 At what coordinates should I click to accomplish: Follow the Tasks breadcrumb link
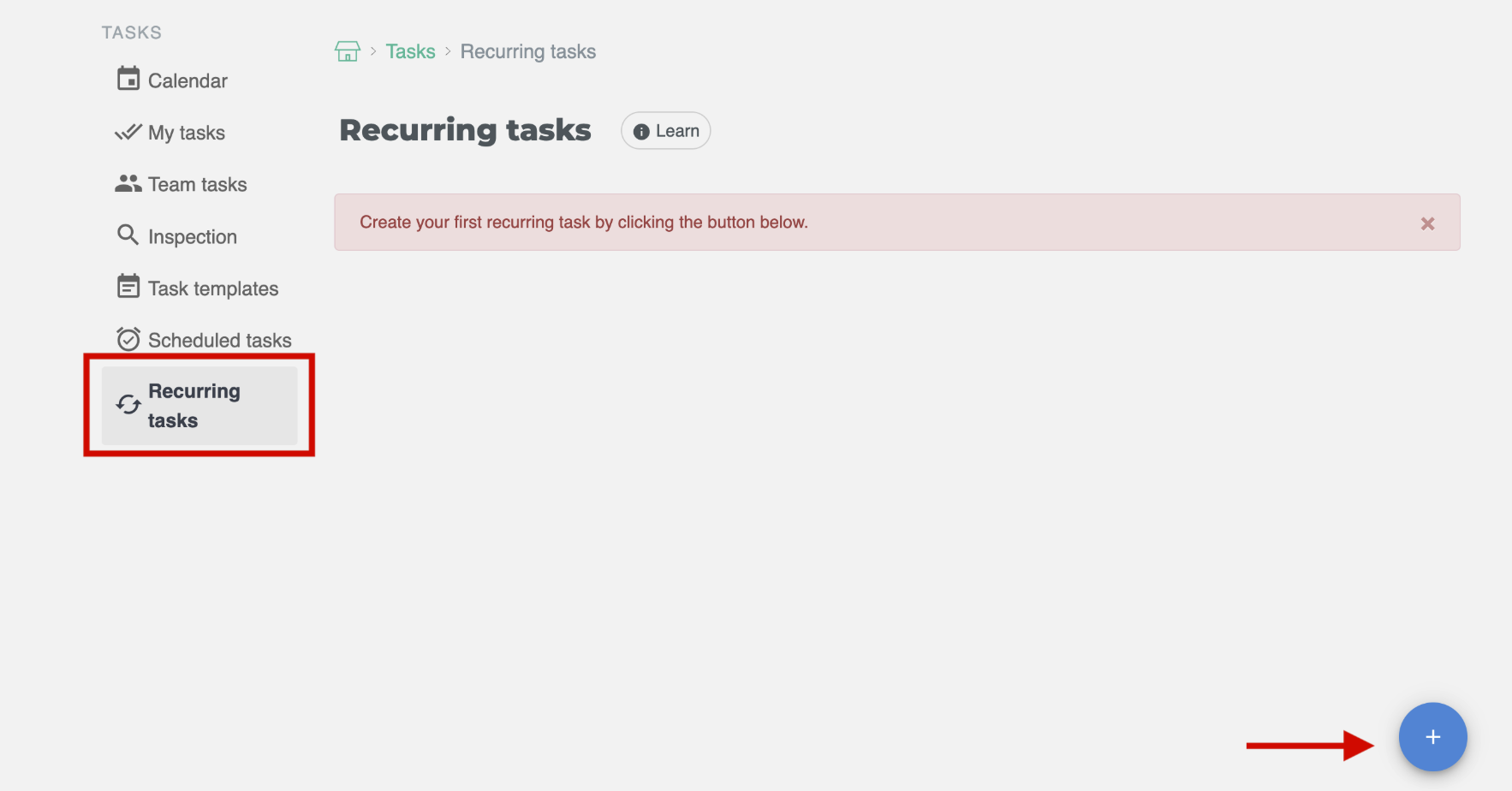pyautogui.click(x=411, y=51)
